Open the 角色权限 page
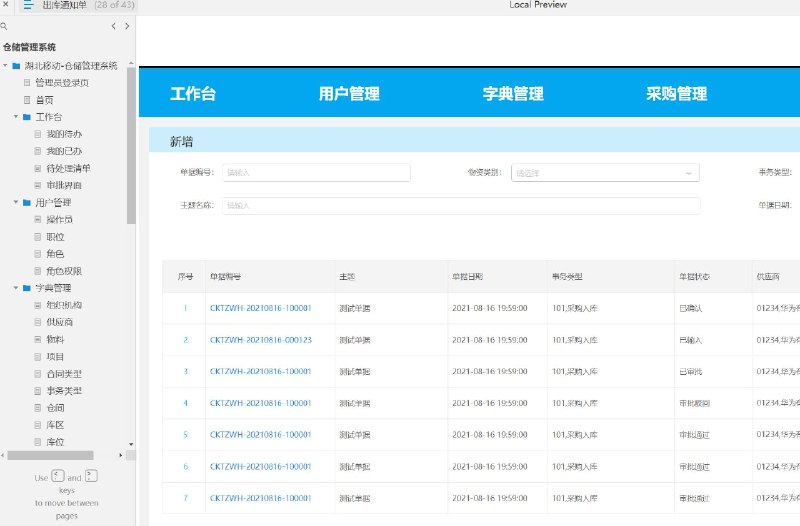Viewport: 800px width, 526px height. 64,271
